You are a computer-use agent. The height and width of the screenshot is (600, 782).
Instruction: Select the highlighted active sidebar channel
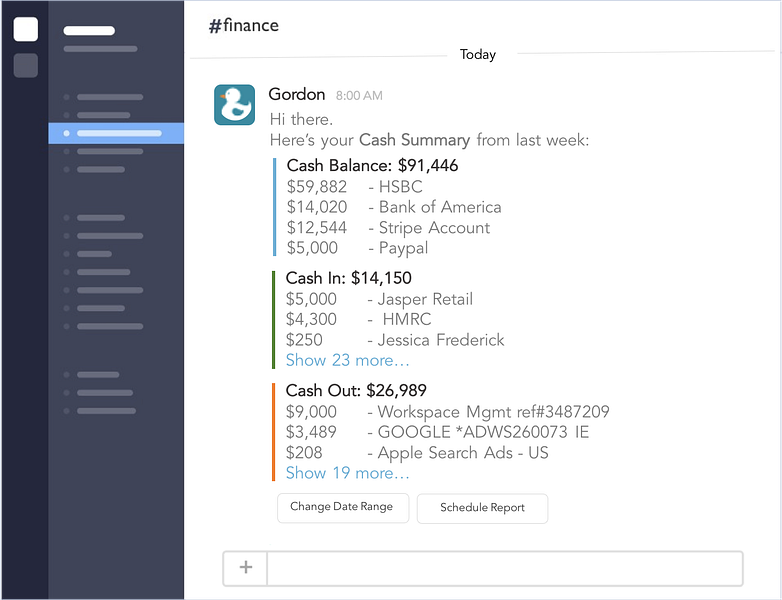[x=117, y=133]
